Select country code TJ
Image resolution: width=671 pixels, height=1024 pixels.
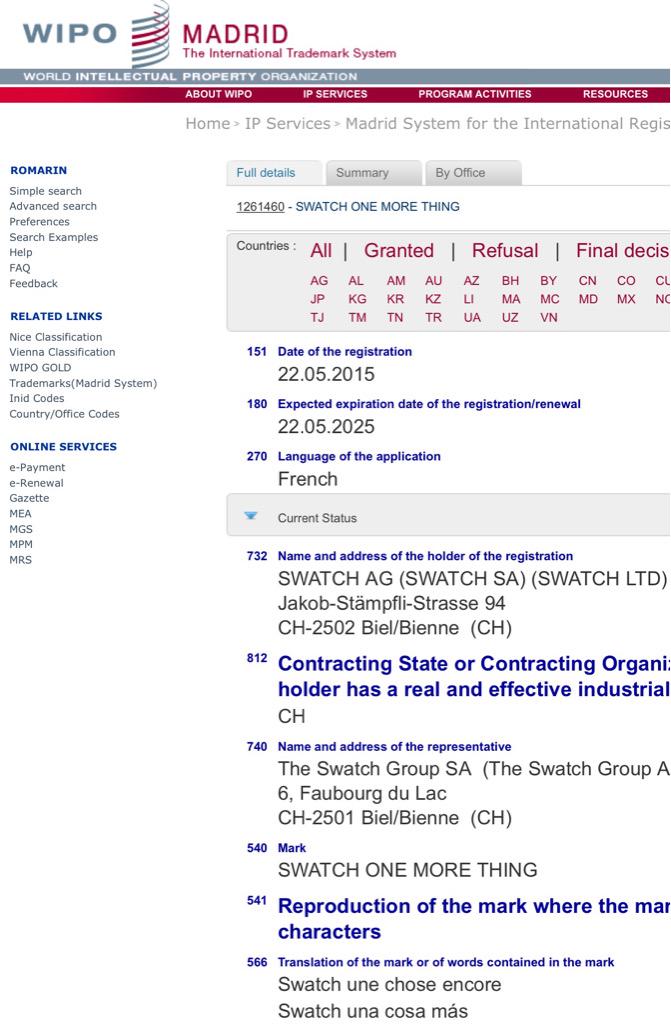point(317,317)
